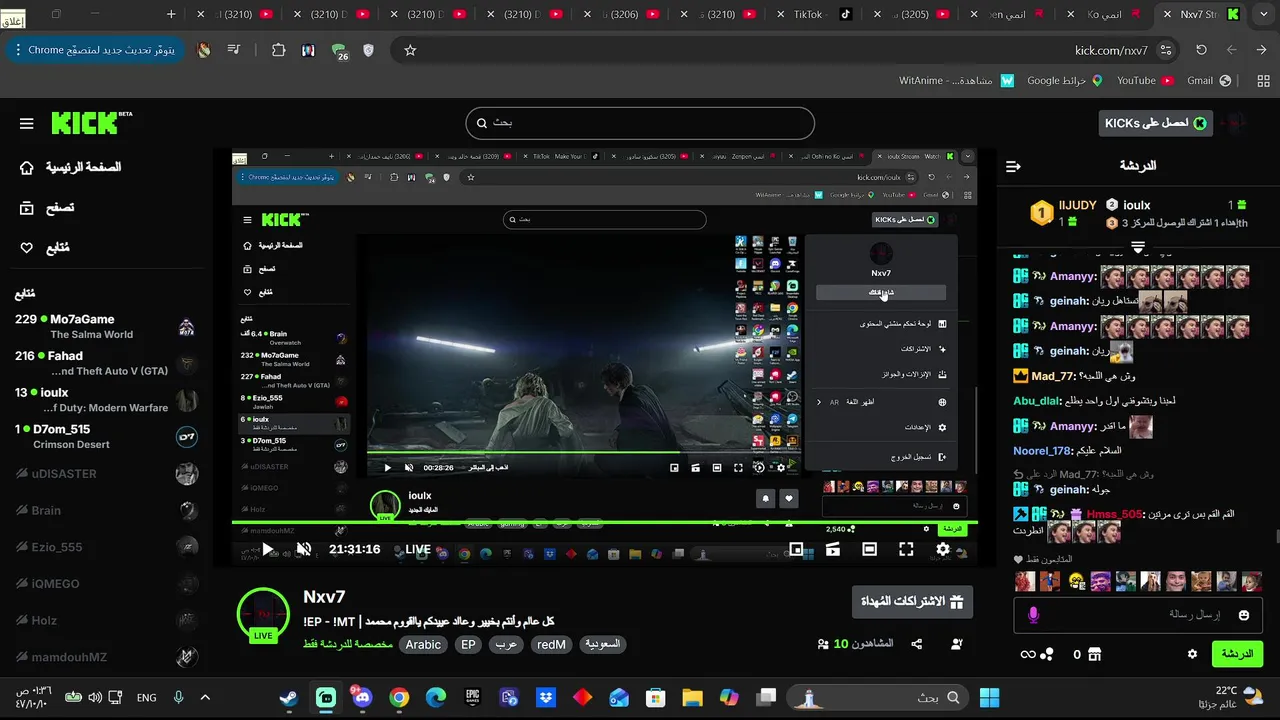
Task: Show hidden system tray icons
Action: click(x=205, y=697)
